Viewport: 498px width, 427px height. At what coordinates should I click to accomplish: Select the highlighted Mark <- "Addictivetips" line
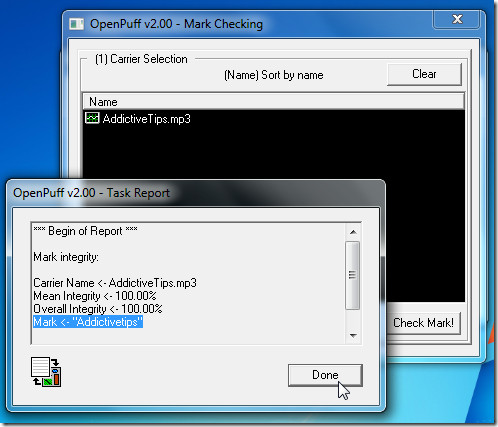(88, 322)
